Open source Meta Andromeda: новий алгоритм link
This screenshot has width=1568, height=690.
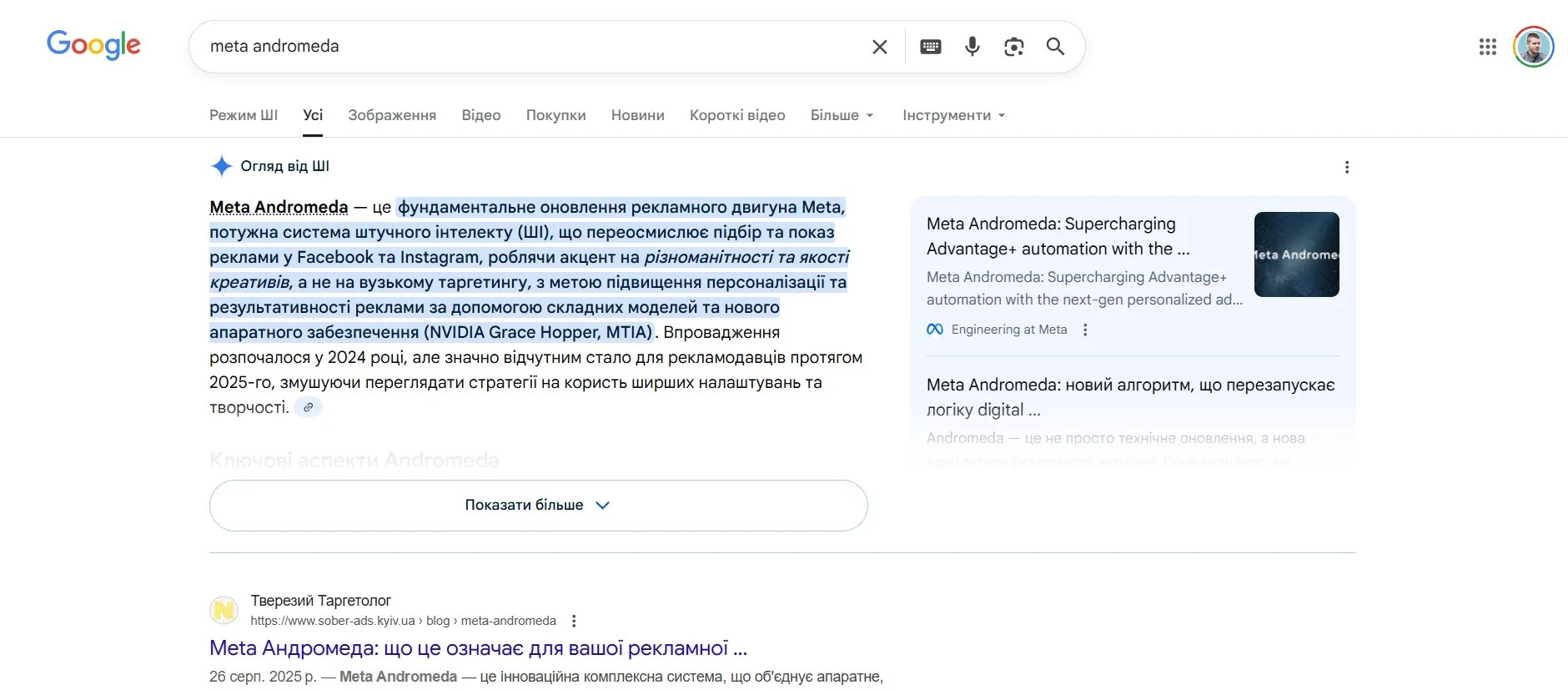(1130, 397)
